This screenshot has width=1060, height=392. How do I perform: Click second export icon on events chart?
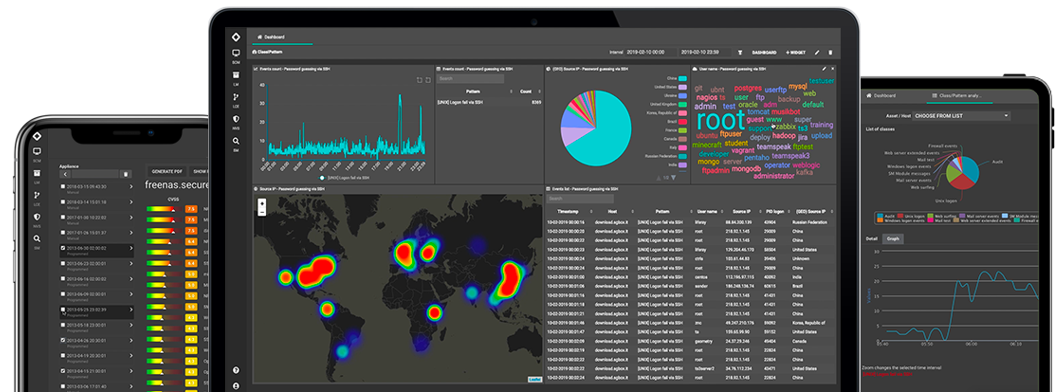[x=427, y=80]
